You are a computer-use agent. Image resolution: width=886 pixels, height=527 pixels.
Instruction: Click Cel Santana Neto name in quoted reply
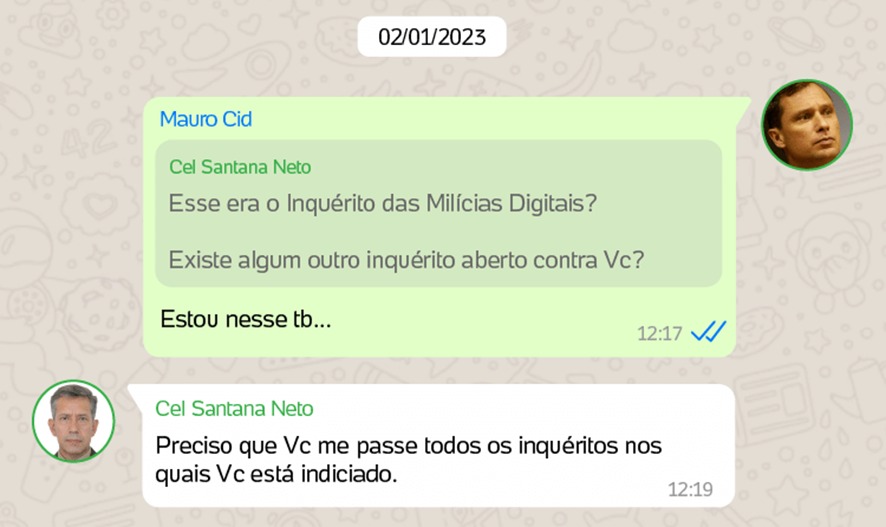pyautogui.click(x=240, y=167)
